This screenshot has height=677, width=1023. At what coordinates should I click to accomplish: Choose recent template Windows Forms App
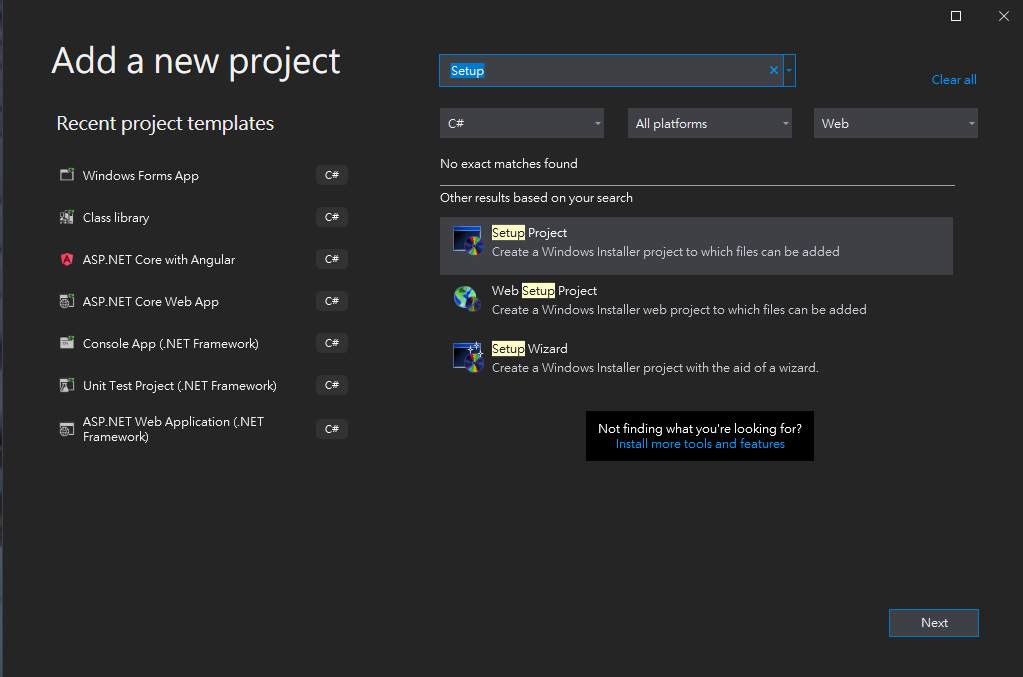tap(202, 175)
